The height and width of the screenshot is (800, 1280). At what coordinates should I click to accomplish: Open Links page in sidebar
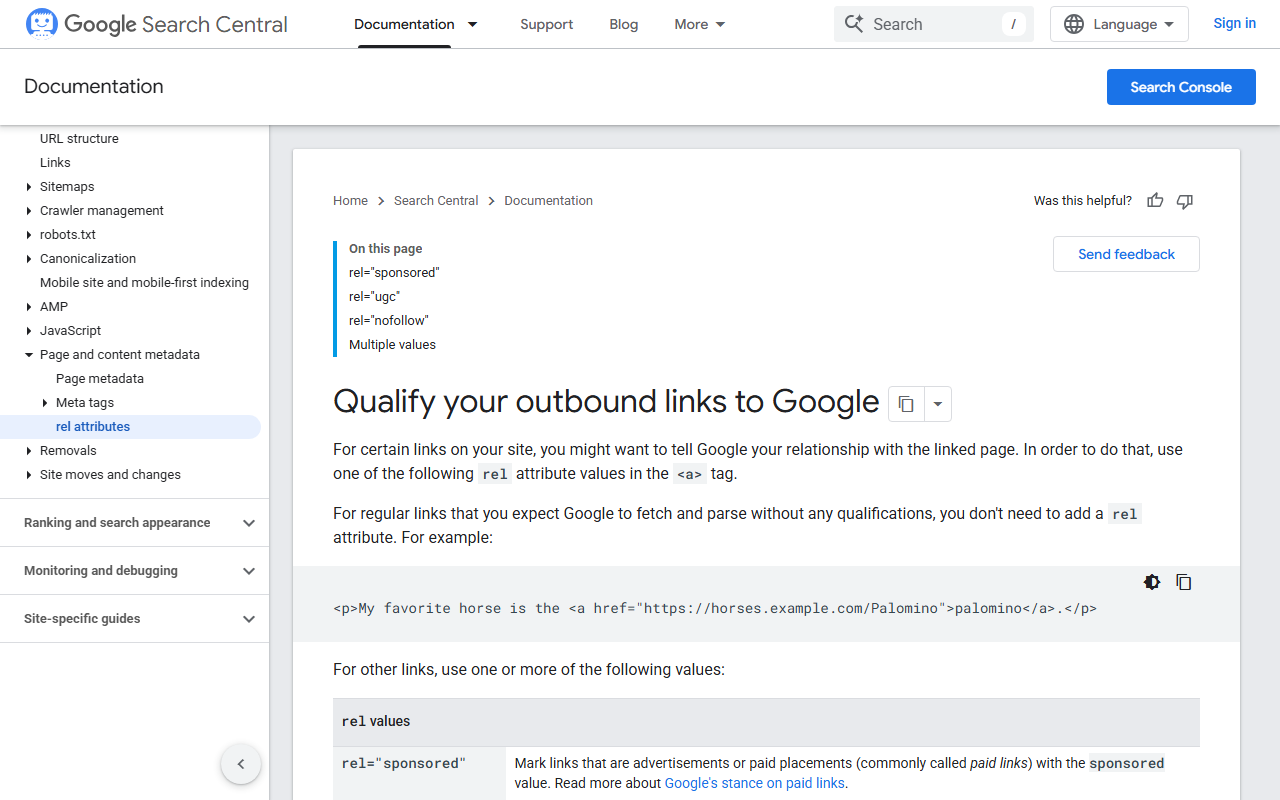[55, 163]
